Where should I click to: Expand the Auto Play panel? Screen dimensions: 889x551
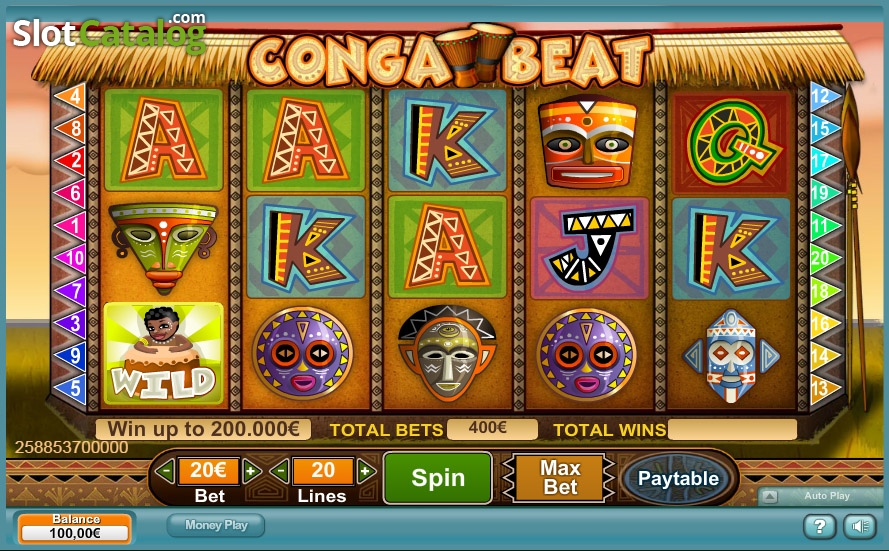pos(769,497)
